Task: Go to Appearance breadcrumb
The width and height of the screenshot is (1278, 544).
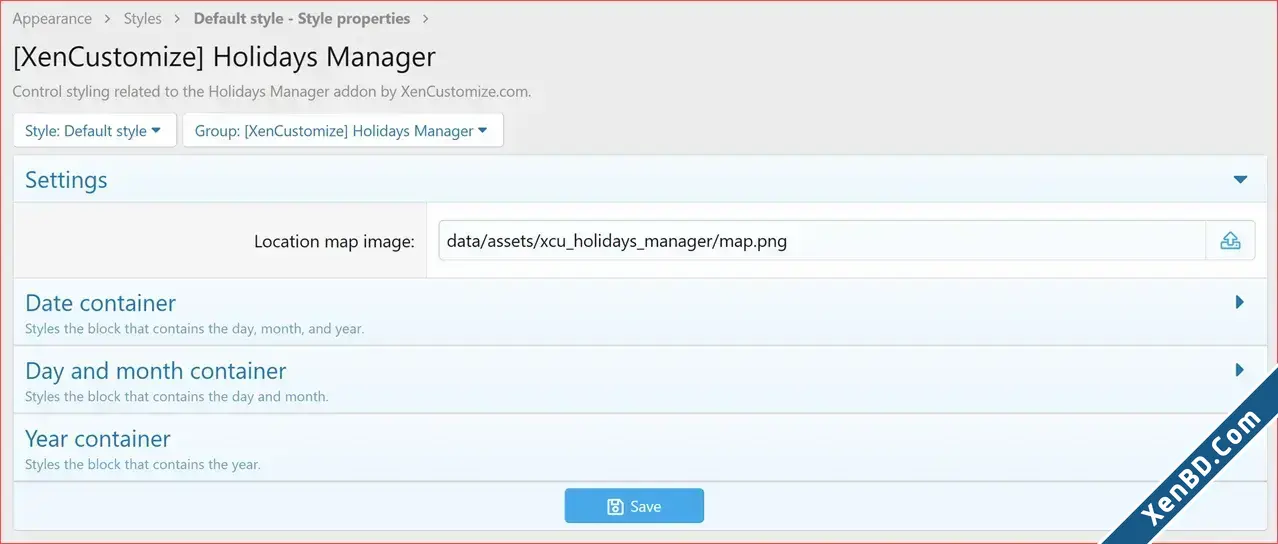Action: point(52,19)
